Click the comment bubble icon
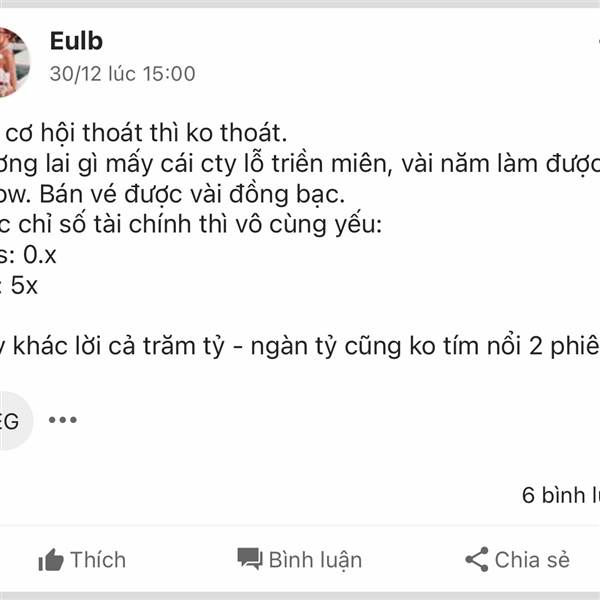The width and height of the screenshot is (600, 600). pyautogui.click(x=250, y=559)
